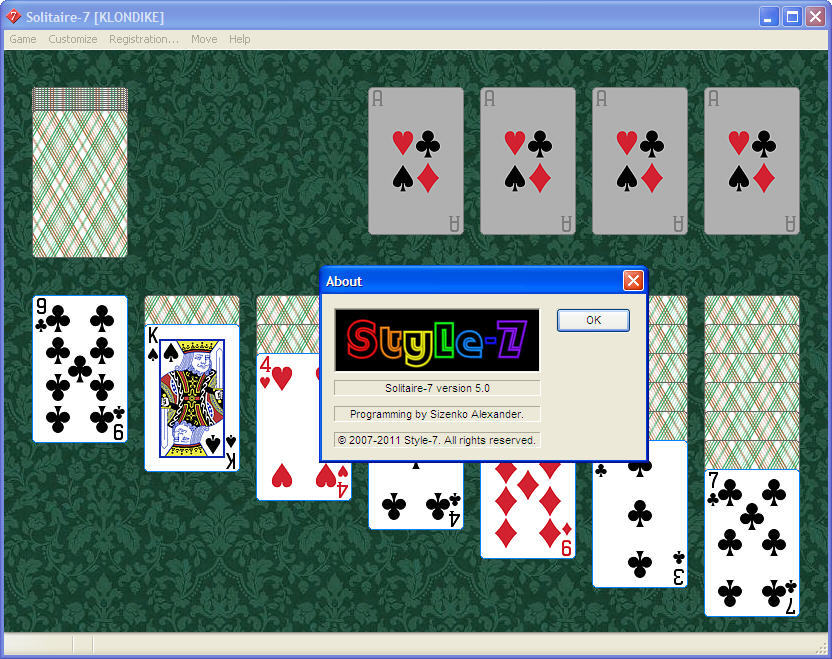The width and height of the screenshot is (832, 659).
Task: Open the Registration… menu
Action: [x=144, y=39]
